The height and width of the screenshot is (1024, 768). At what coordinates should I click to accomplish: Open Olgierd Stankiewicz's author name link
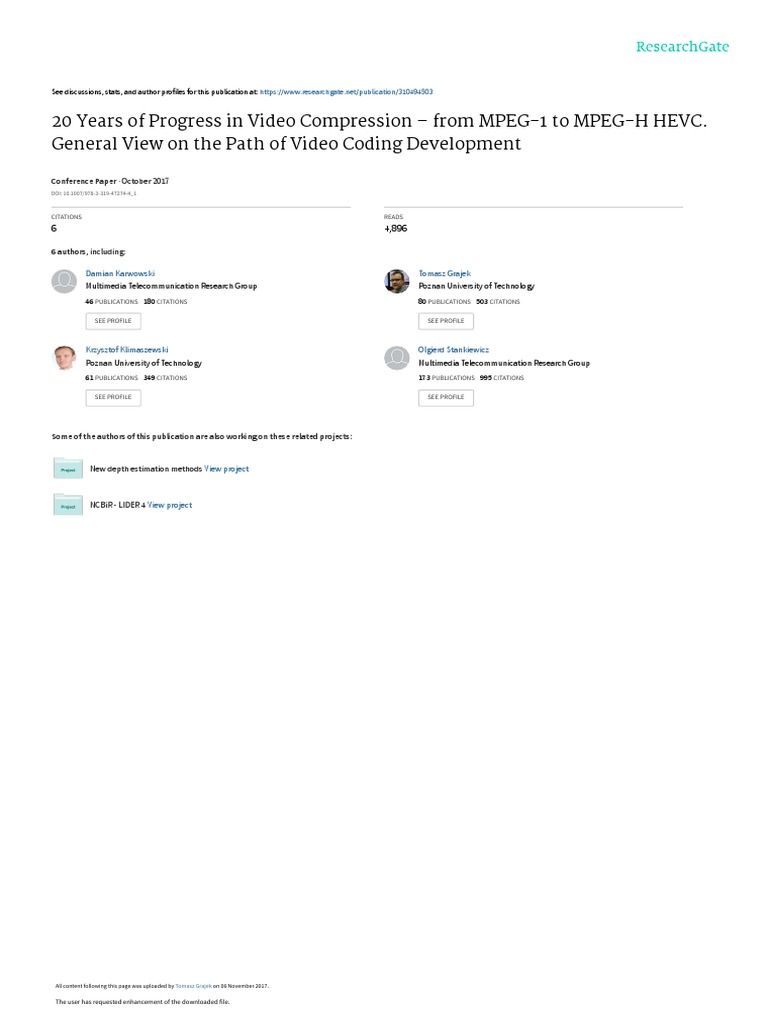455,350
